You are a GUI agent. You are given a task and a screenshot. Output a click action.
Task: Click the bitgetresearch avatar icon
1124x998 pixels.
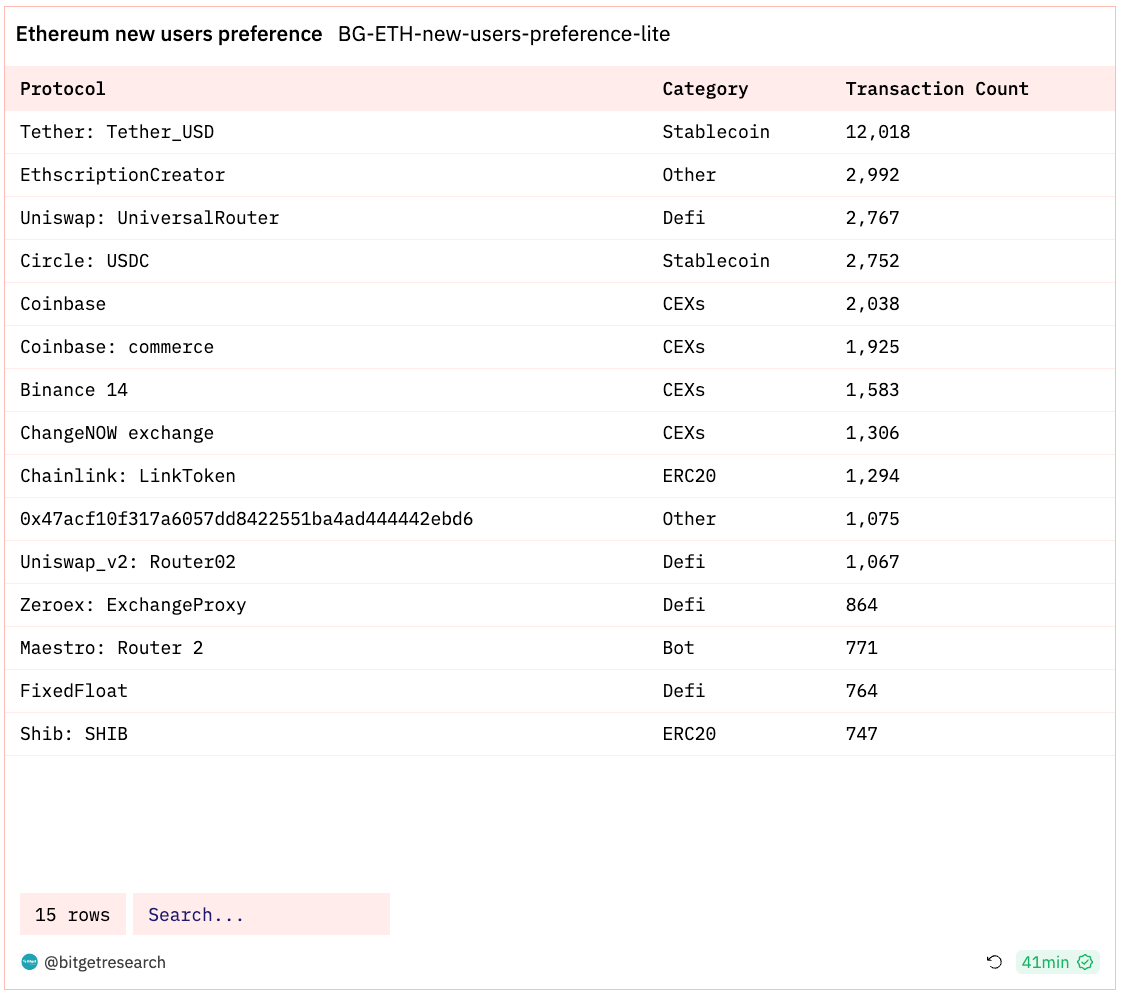[29, 962]
